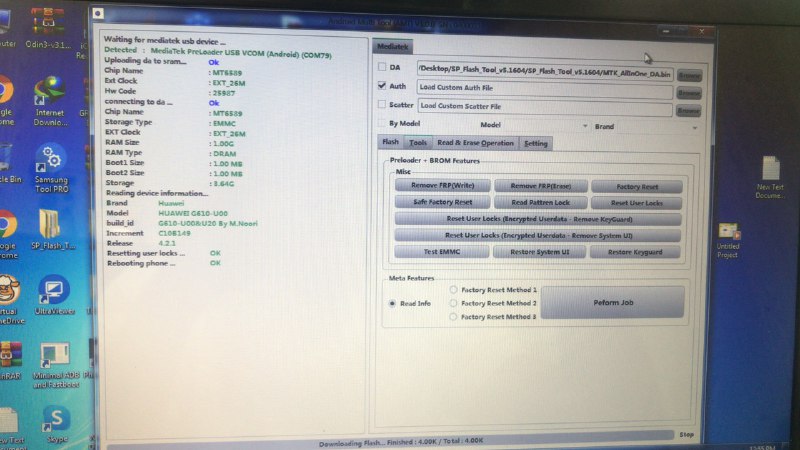The image size is (800, 450).
Task: Click Browse button for Scatter file
Action: (x=689, y=111)
